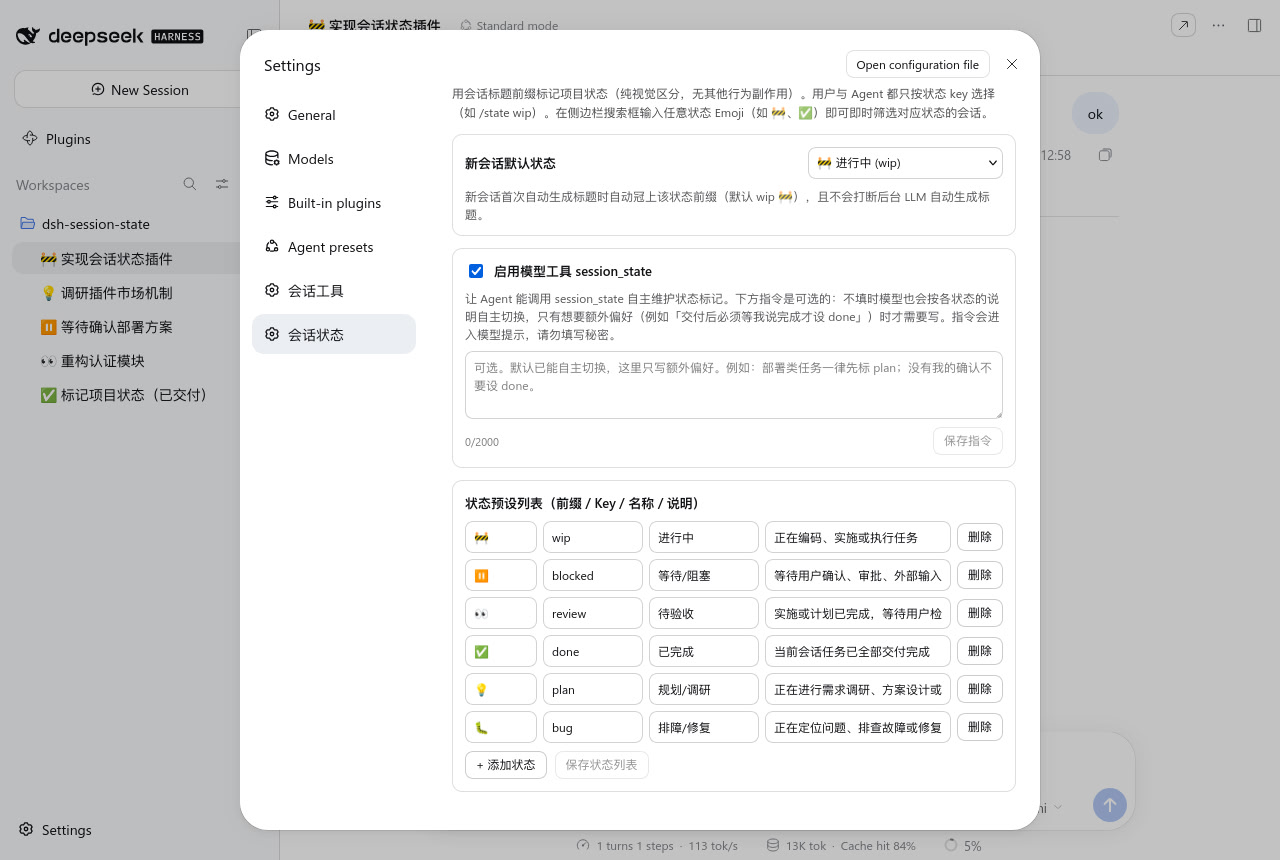Delete the wip status row

[980, 537]
